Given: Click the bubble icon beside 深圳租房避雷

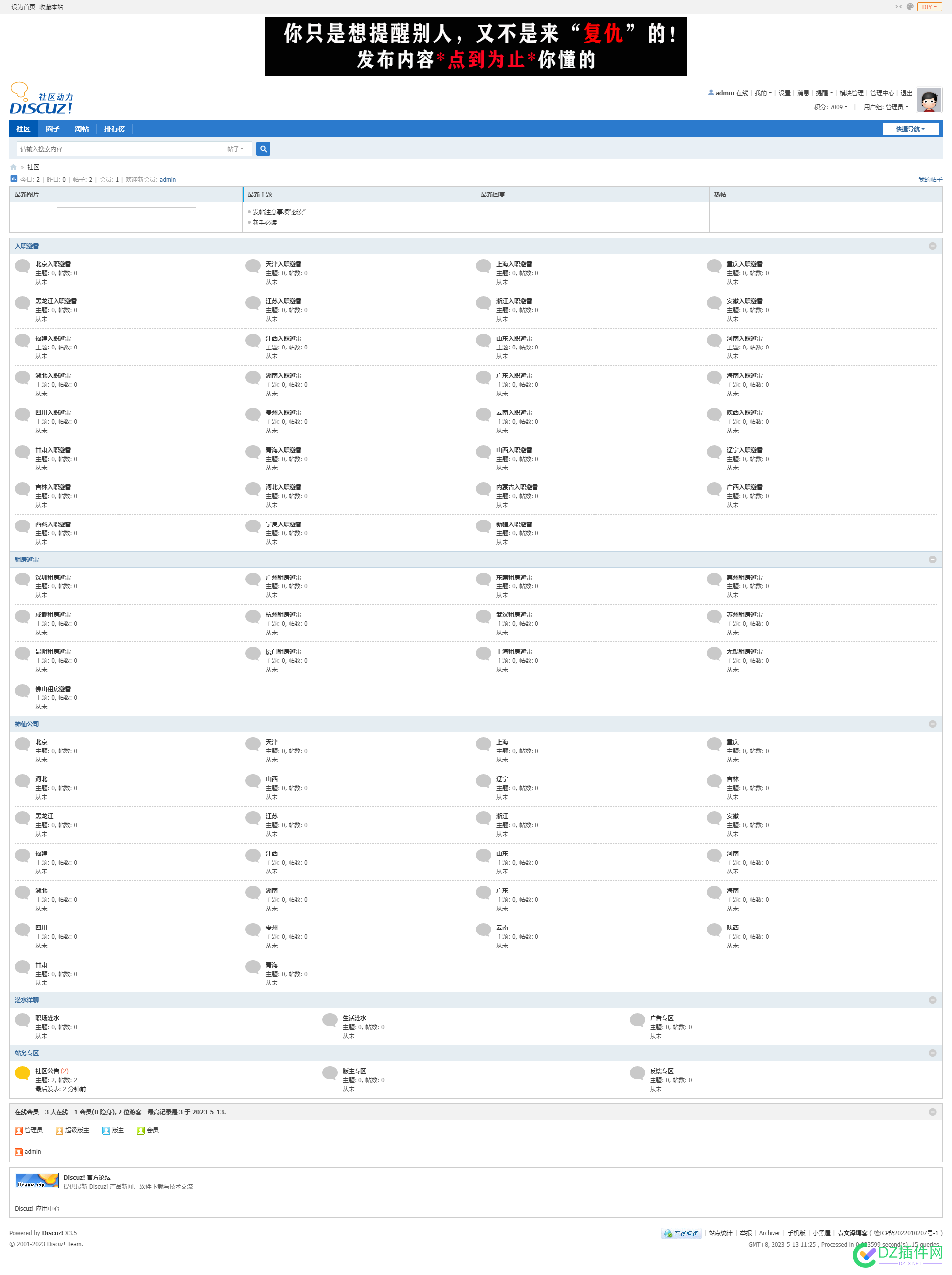Looking at the screenshot, I should click(22, 580).
